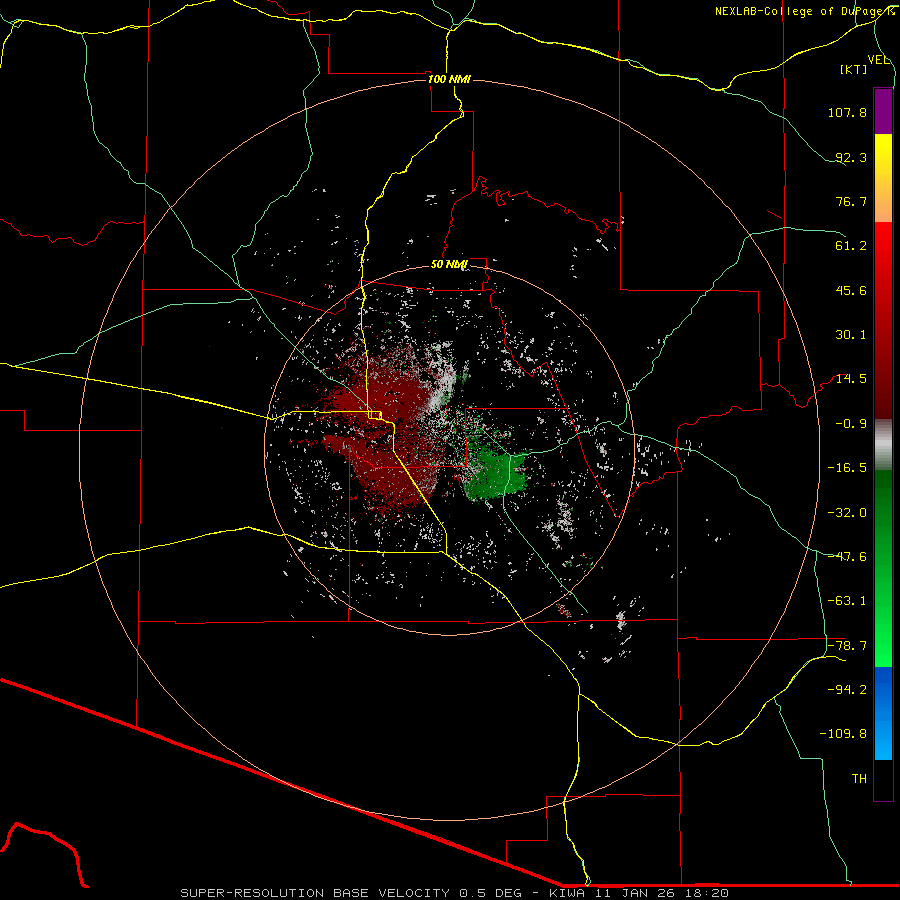Click the -47.6 legend value
The width and height of the screenshot is (900, 900).
click(x=847, y=557)
